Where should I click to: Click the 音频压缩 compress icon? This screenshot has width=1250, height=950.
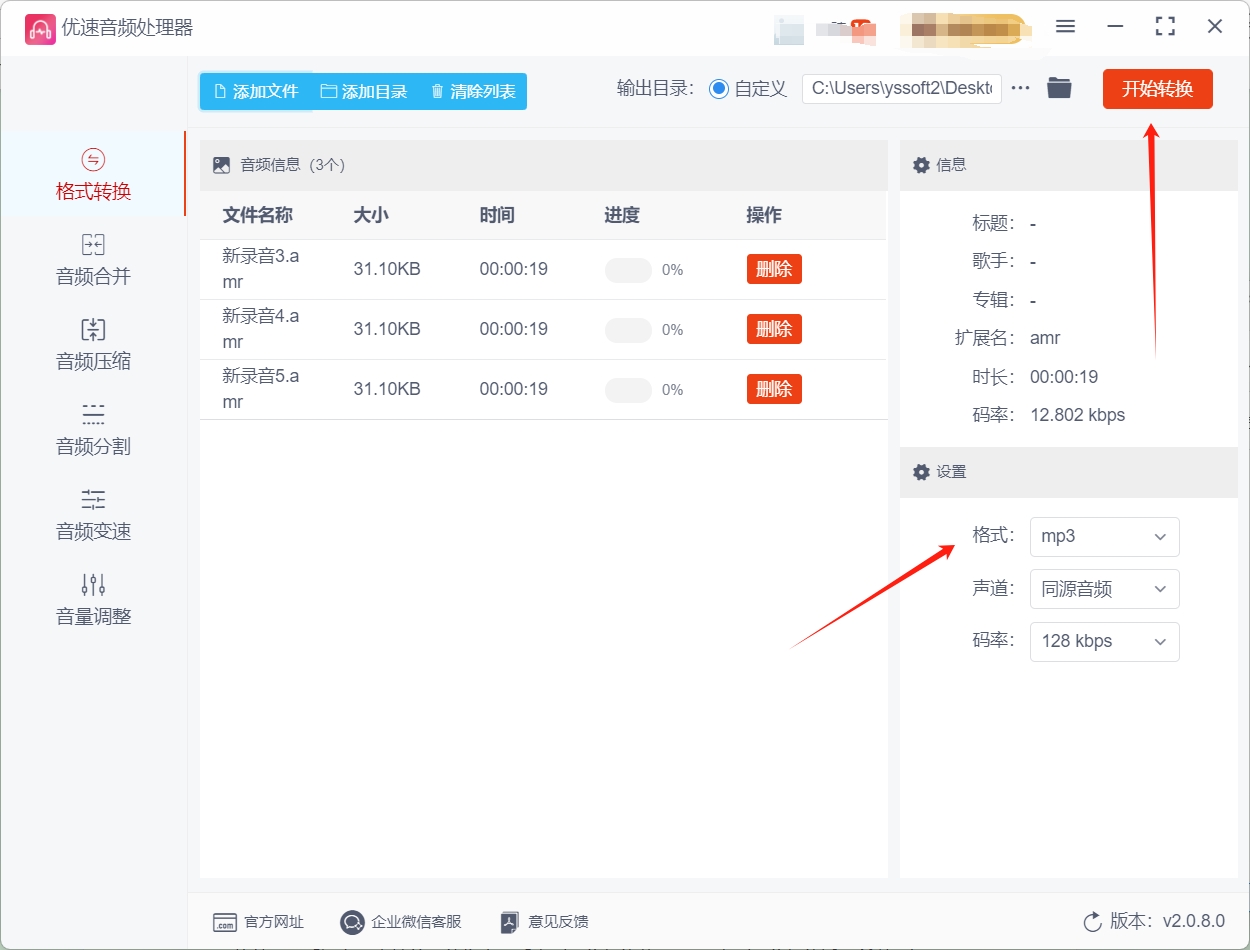93,330
